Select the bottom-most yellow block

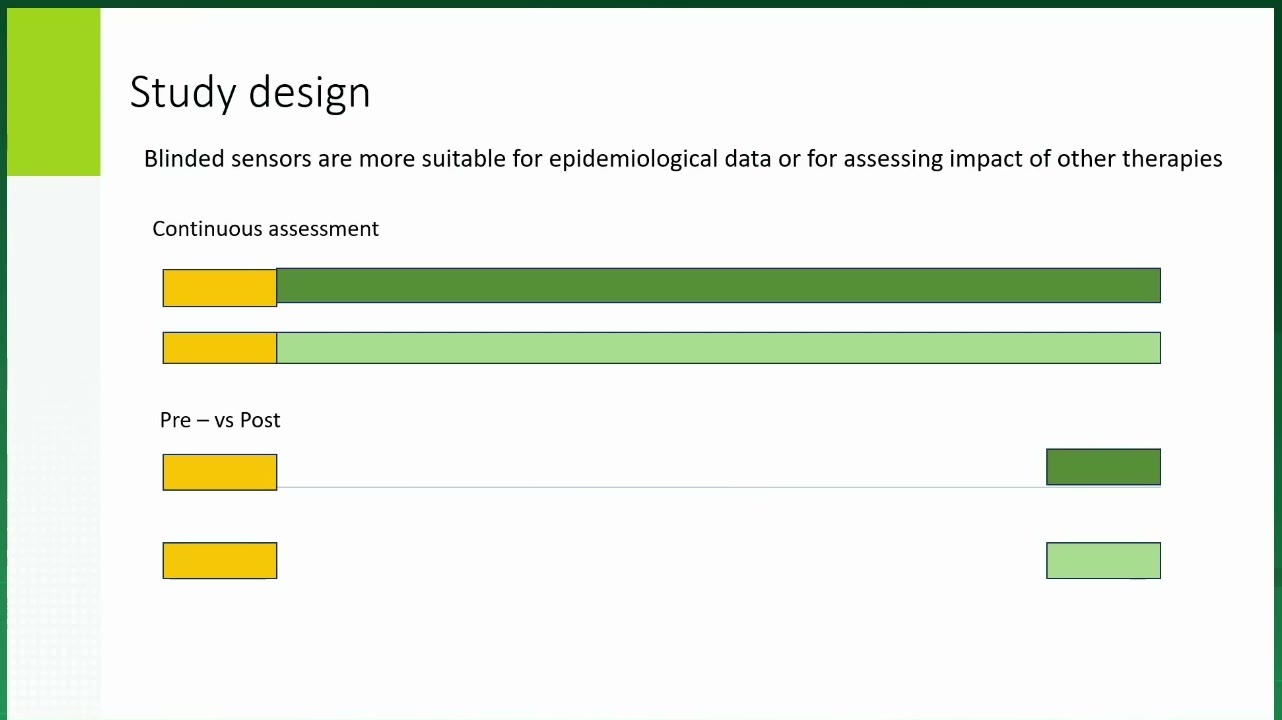pyautogui.click(x=220, y=560)
